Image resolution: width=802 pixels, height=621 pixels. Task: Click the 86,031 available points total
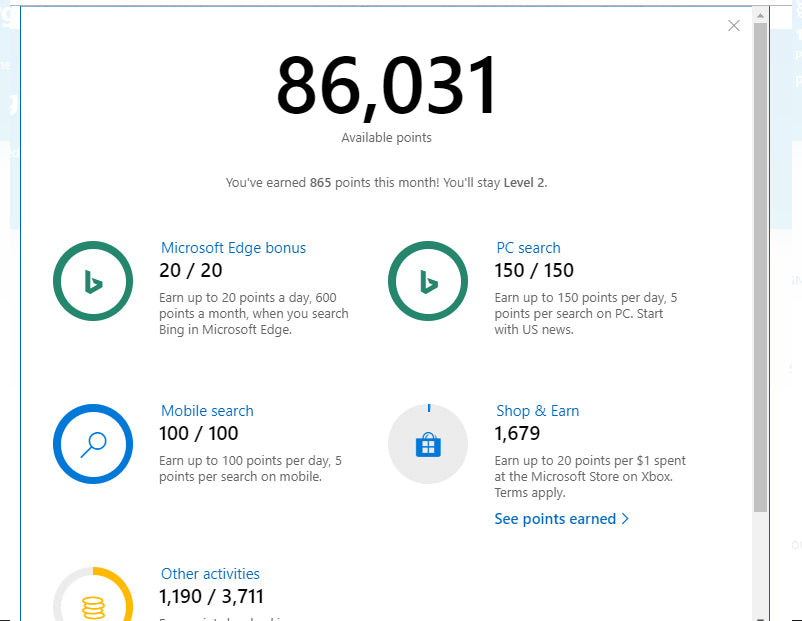point(387,86)
